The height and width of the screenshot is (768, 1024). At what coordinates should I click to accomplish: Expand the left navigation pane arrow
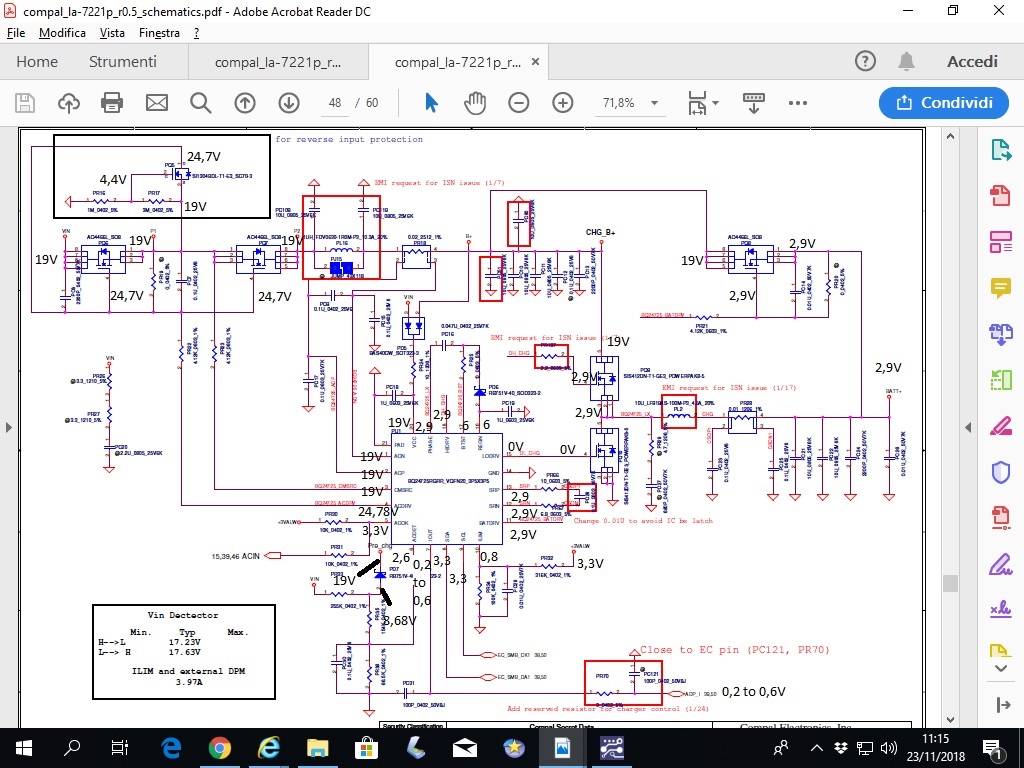(x=10, y=428)
